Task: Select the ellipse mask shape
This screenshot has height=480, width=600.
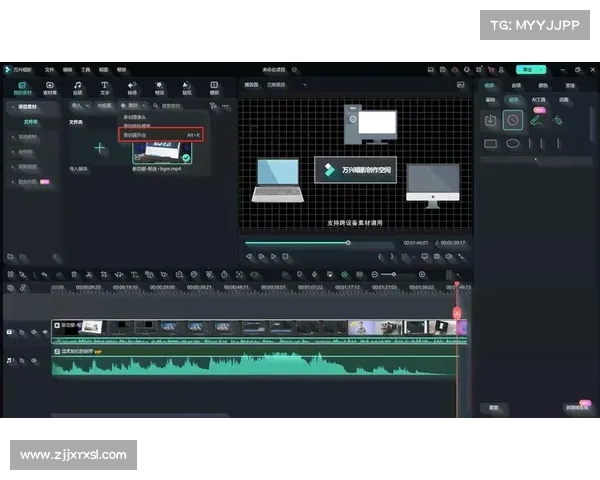Action: pos(512,143)
